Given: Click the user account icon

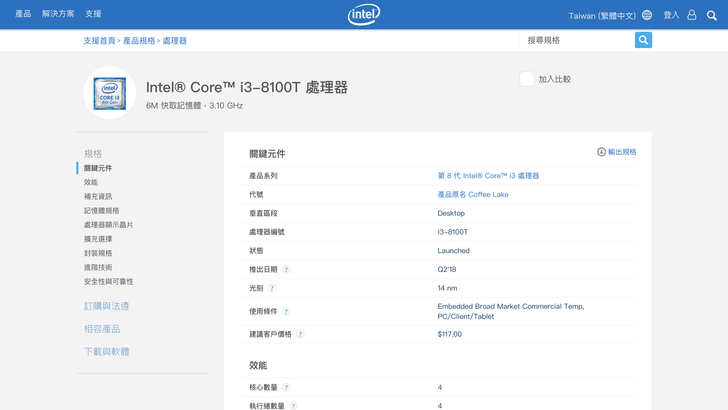Looking at the screenshot, I should 691,15.
